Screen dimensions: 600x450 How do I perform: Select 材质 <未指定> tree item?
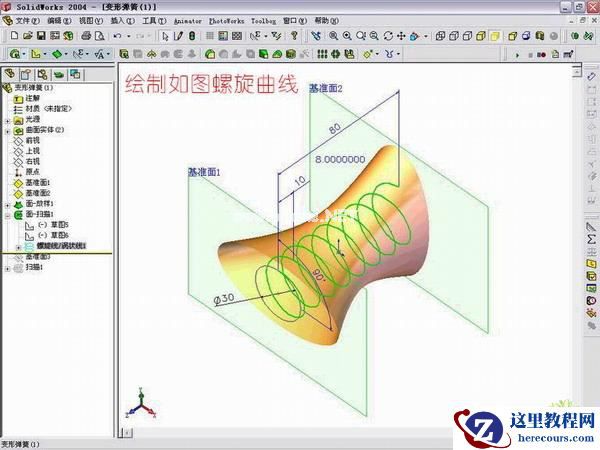49,109
